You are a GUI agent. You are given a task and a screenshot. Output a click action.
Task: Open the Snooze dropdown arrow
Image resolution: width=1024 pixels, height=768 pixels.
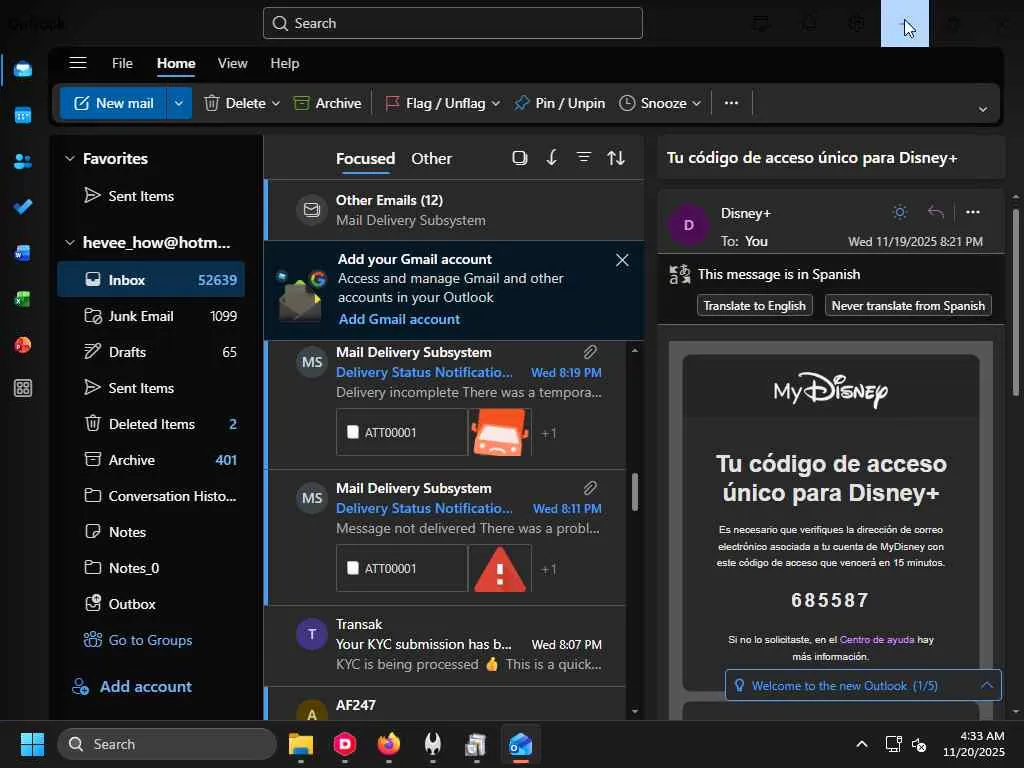(696, 103)
